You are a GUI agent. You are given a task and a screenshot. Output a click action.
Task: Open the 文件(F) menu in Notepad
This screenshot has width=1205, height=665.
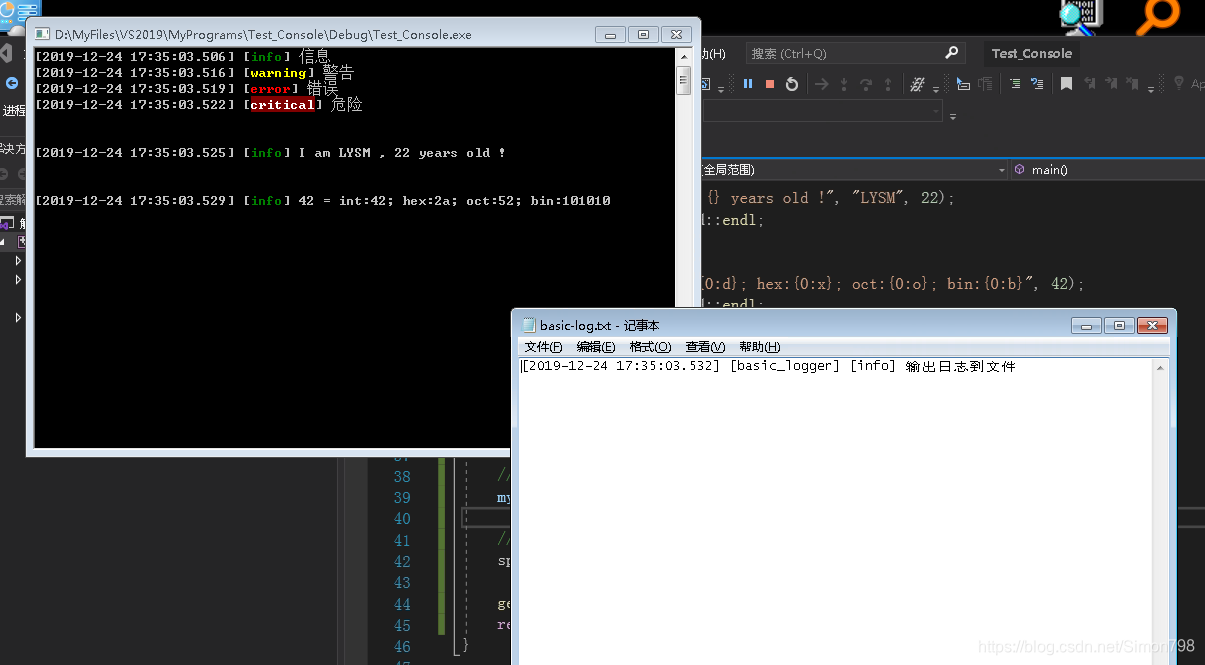coord(544,347)
